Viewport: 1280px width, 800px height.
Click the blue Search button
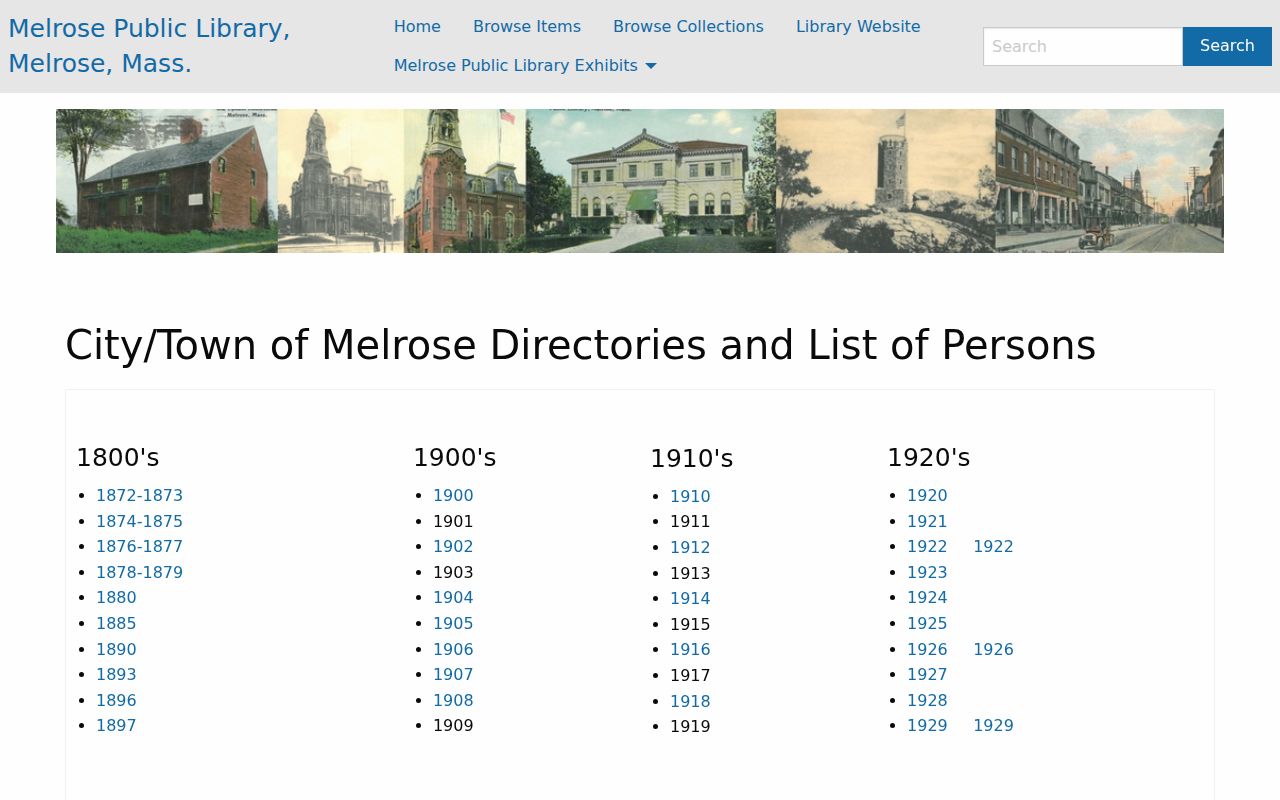coord(1227,46)
